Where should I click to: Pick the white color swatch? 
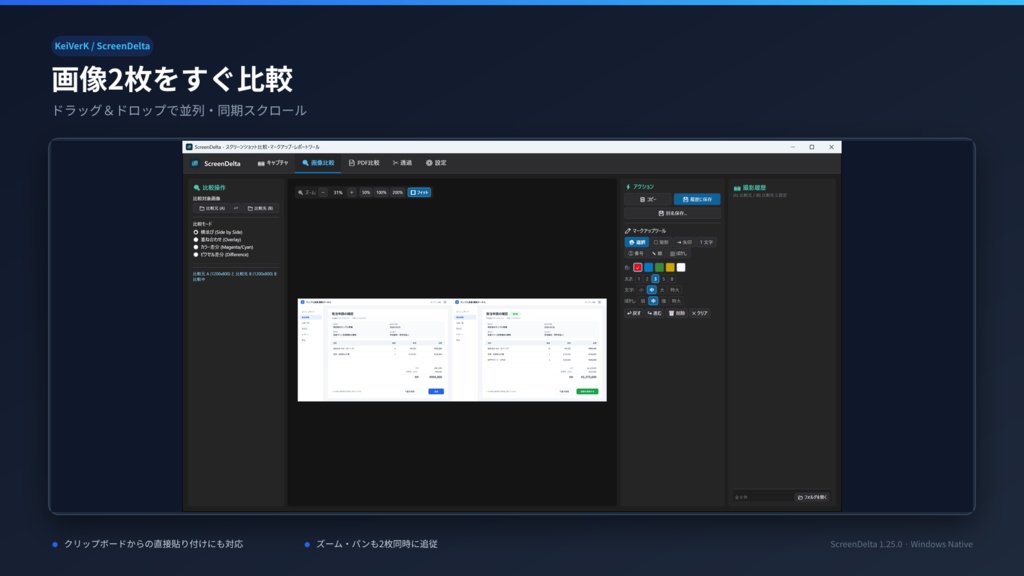(681, 267)
